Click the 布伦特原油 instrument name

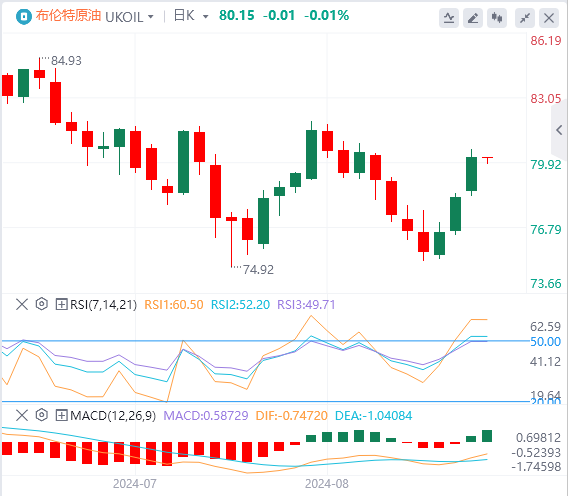(x=68, y=16)
